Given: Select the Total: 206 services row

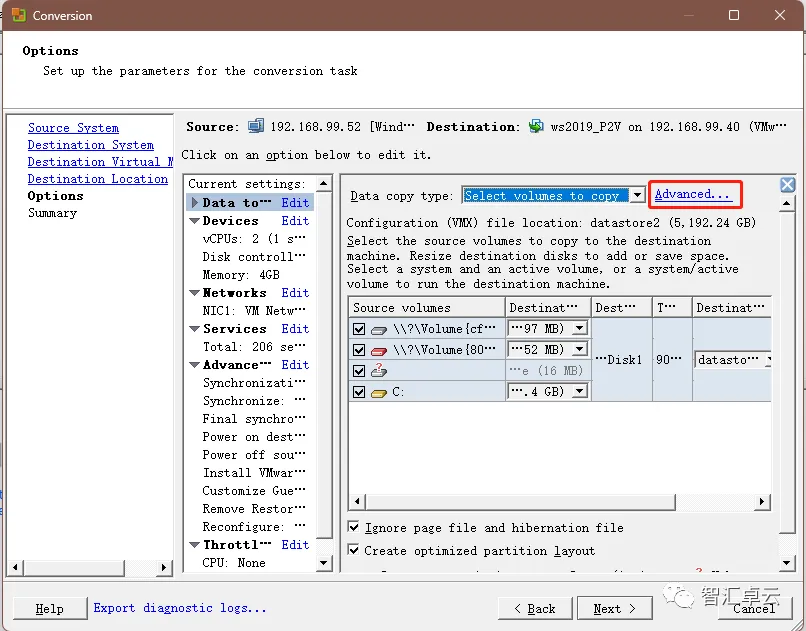Looking at the screenshot, I should 254,347.
